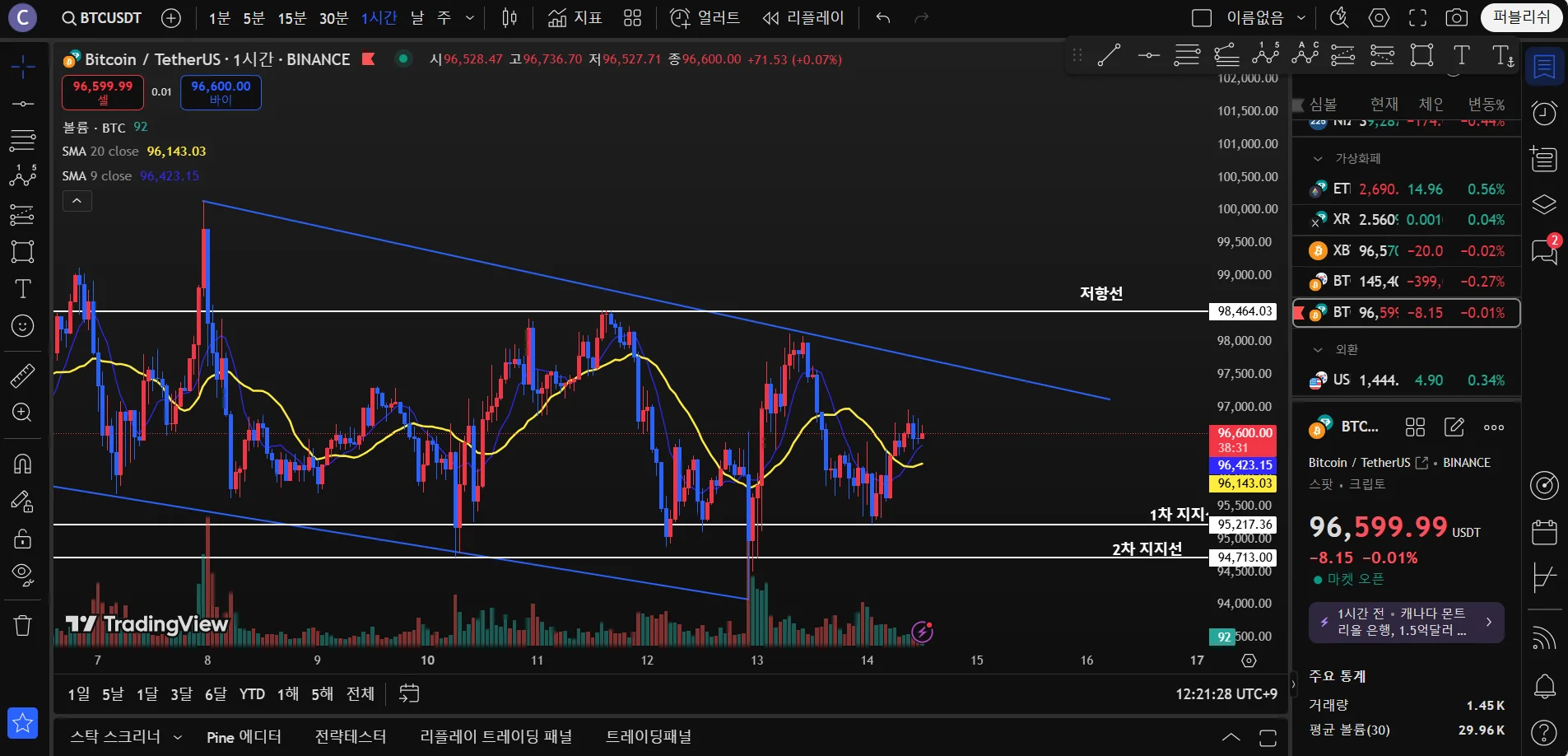Select the magnet mode tool

(x=22, y=464)
